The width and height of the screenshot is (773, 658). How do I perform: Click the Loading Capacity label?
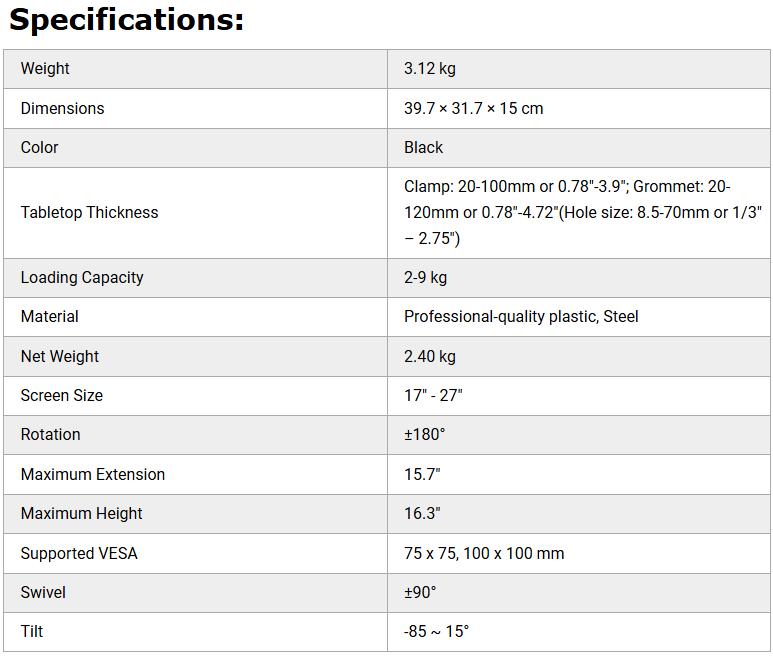tap(82, 277)
